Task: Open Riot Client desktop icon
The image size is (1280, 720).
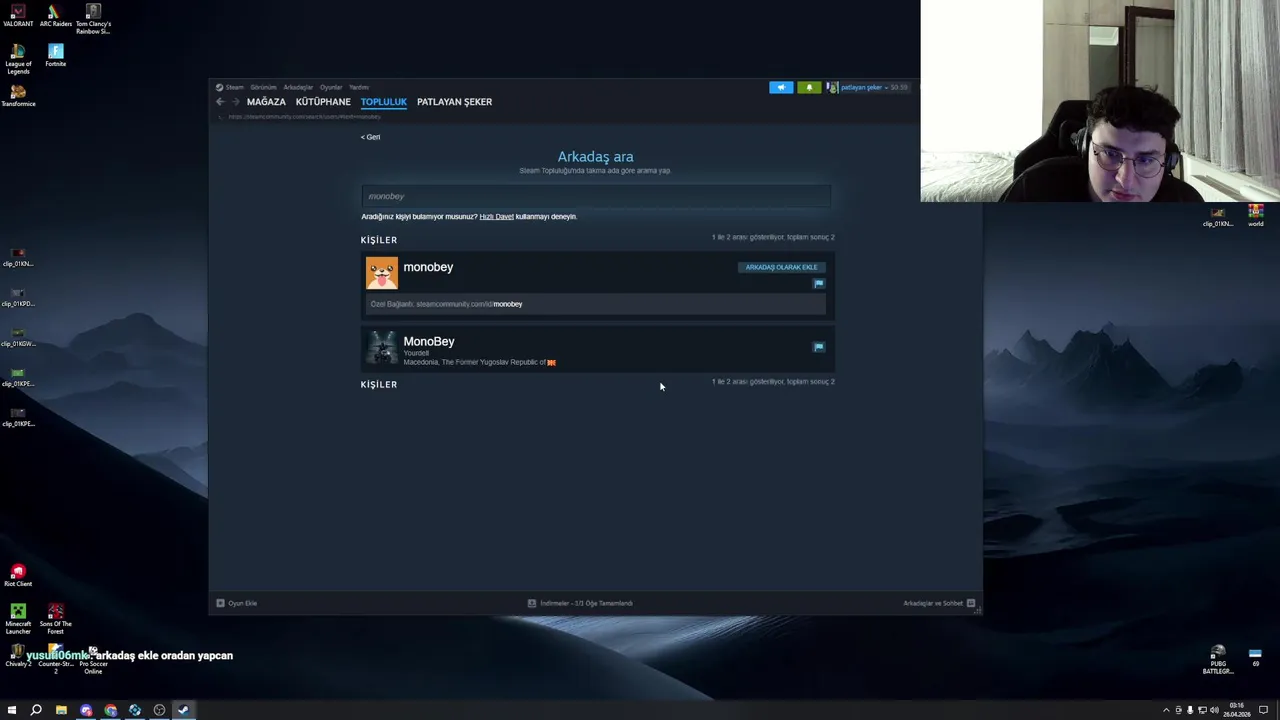Action: pos(18,575)
